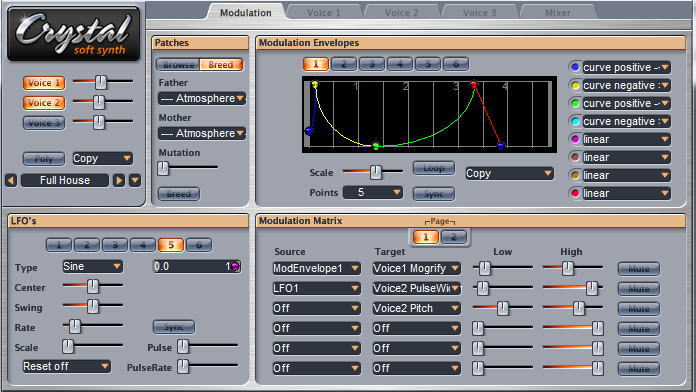The image size is (696, 392).
Task: Click the LFO Rate slider
Action: point(93,326)
